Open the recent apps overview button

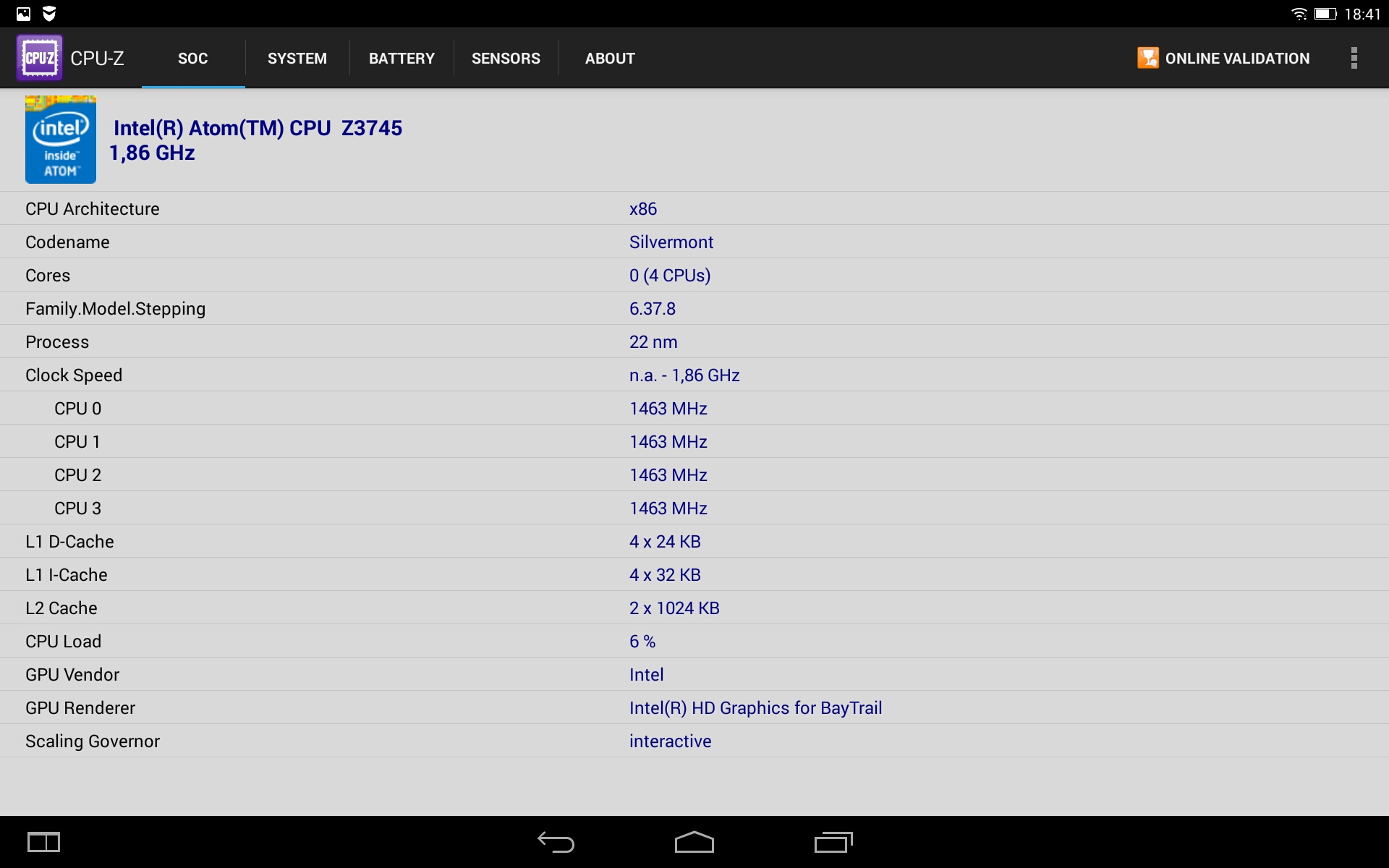click(833, 842)
